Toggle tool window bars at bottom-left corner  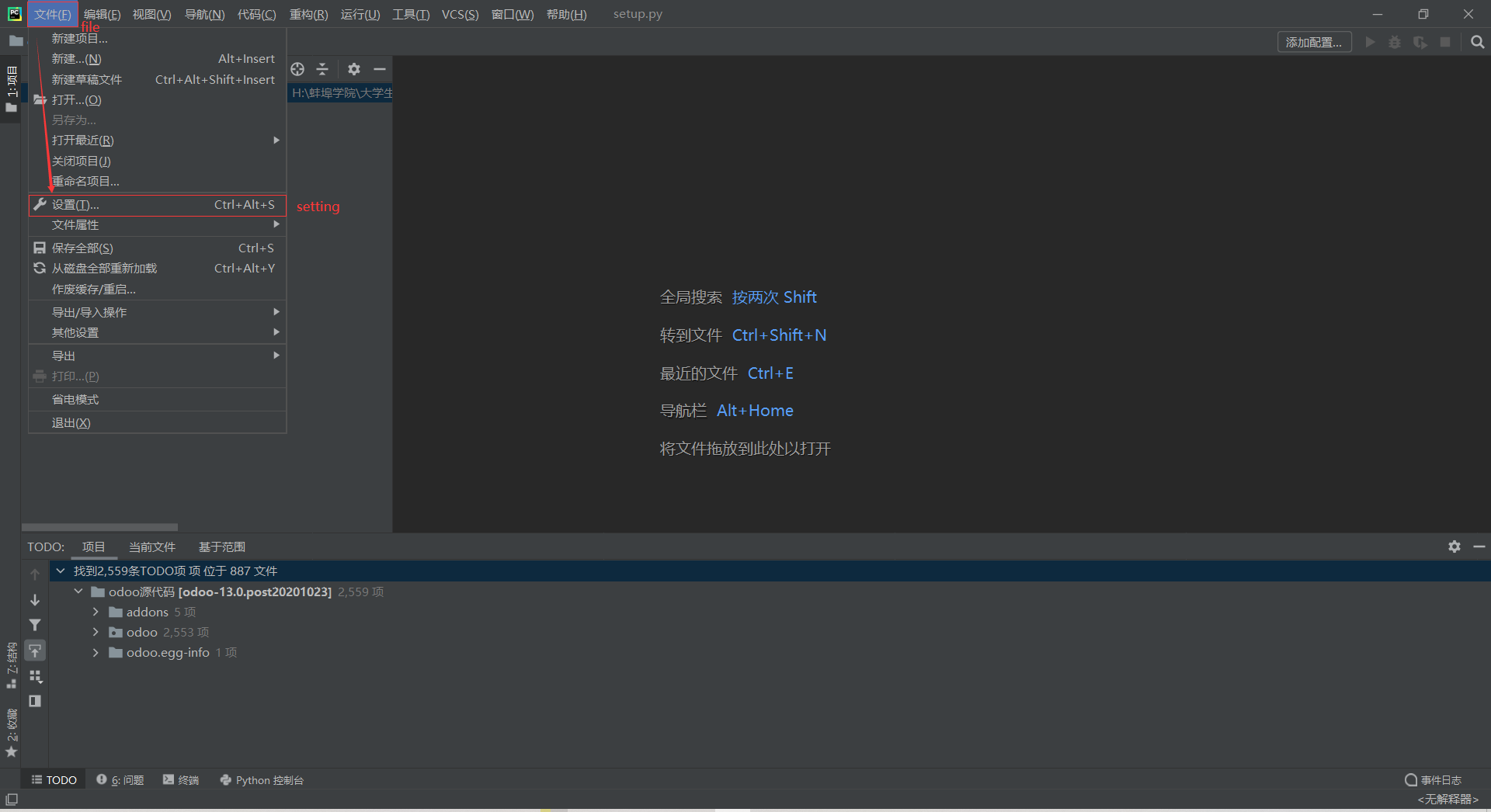[x=12, y=799]
